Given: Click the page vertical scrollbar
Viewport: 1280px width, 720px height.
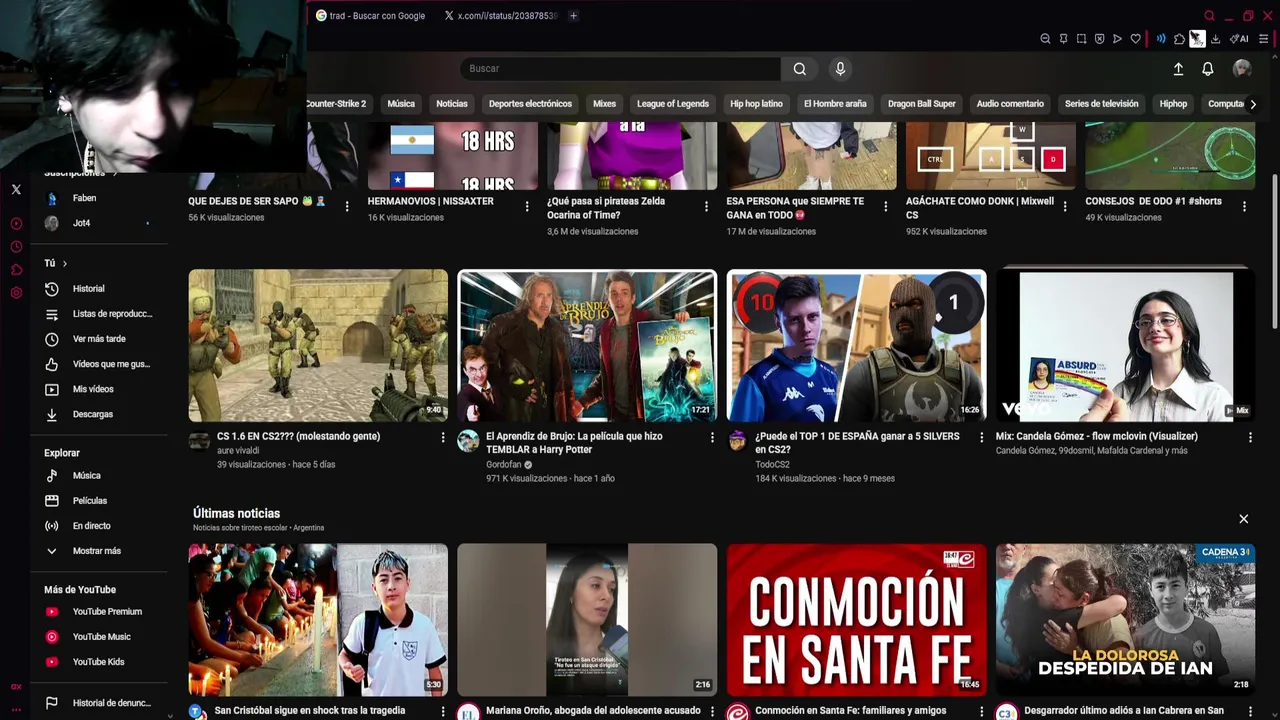Looking at the screenshot, I should (x=1274, y=250).
